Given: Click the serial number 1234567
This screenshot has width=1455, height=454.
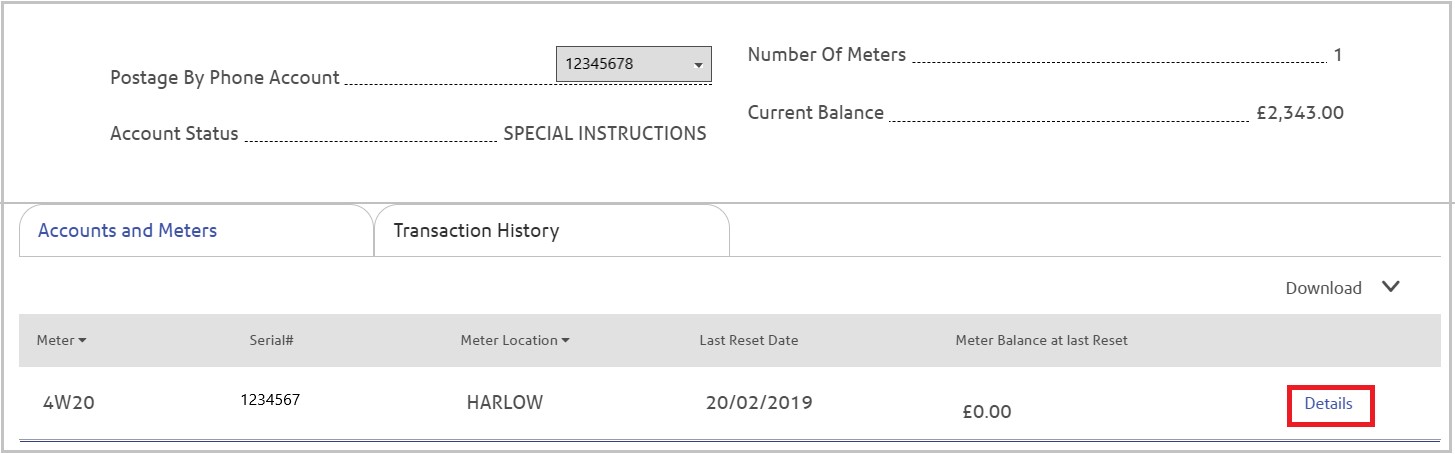Looking at the screenshot, I should [270, 399].
